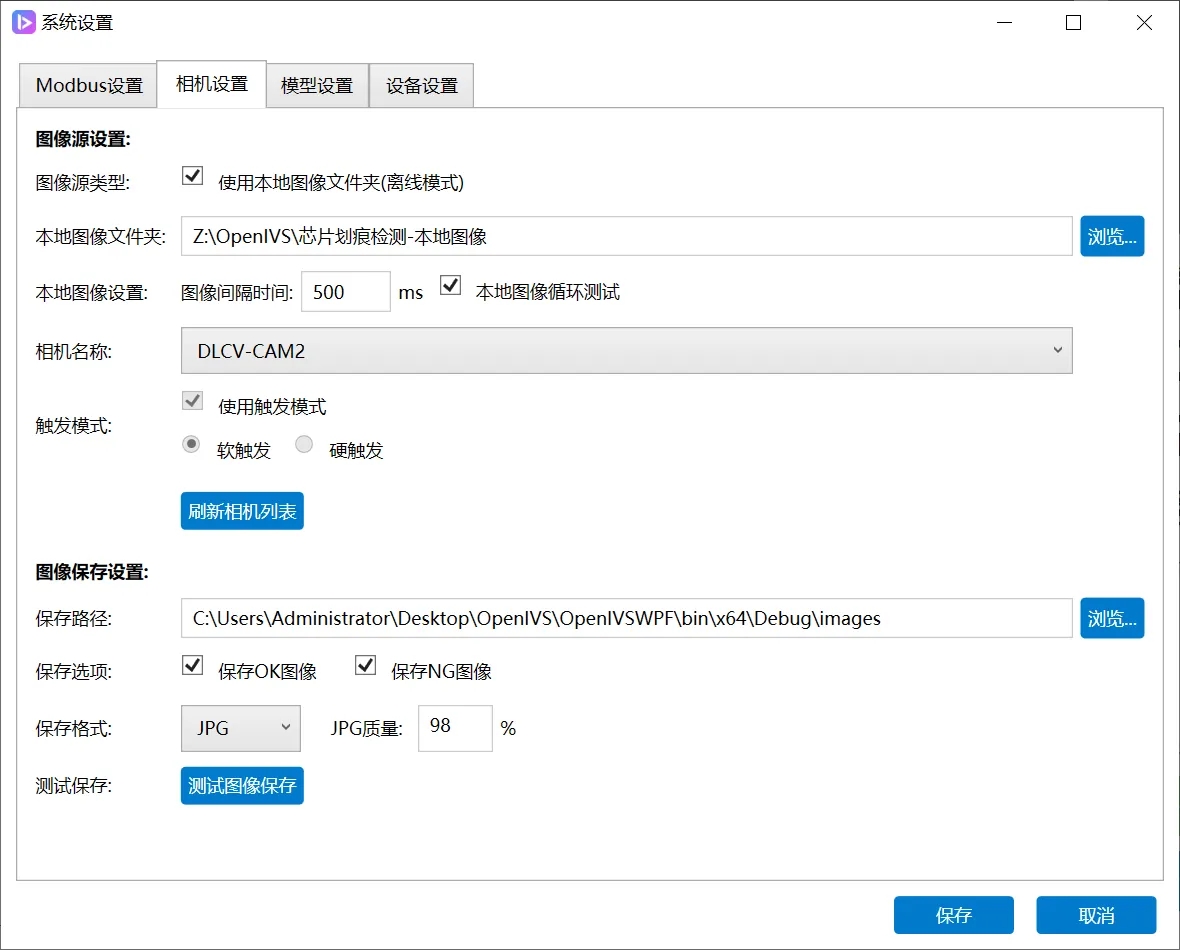Open the 模型设置 tab
Viewport: 1180px width, 950px height.
(317, 85)
